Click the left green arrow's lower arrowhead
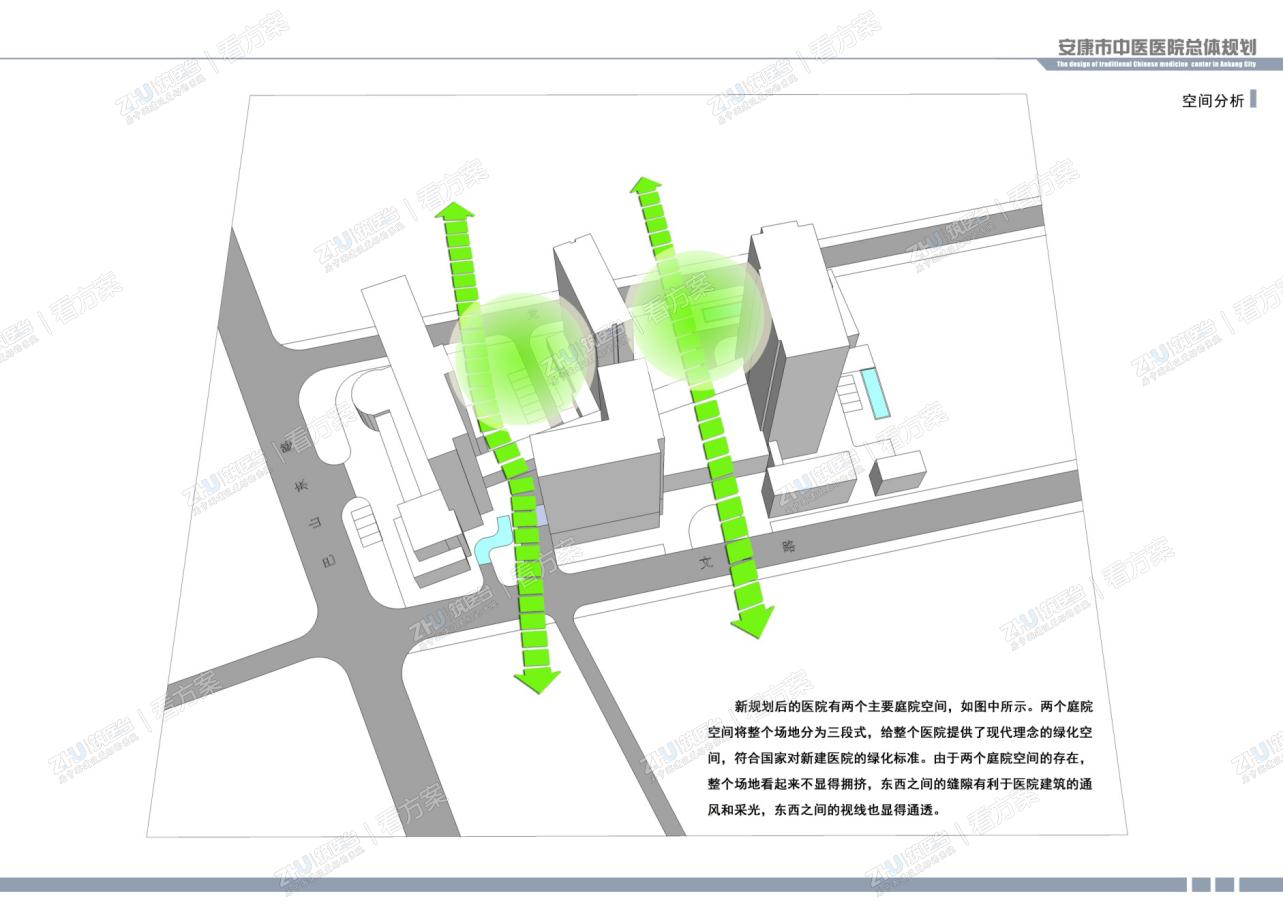Viewport: 1283px width, 907px height. tap(536, 682)
